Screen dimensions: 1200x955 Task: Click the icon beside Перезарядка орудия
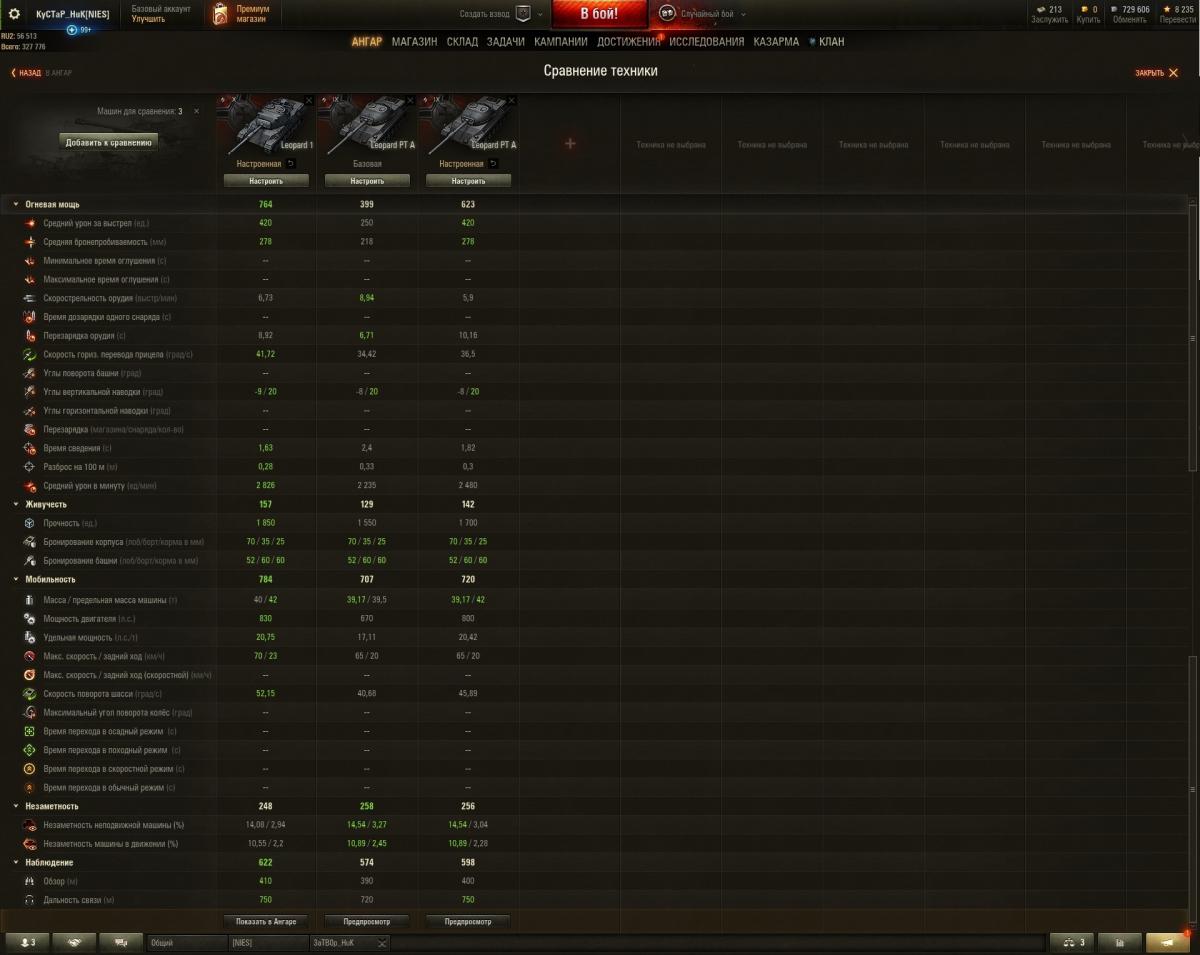coord(30,336)
